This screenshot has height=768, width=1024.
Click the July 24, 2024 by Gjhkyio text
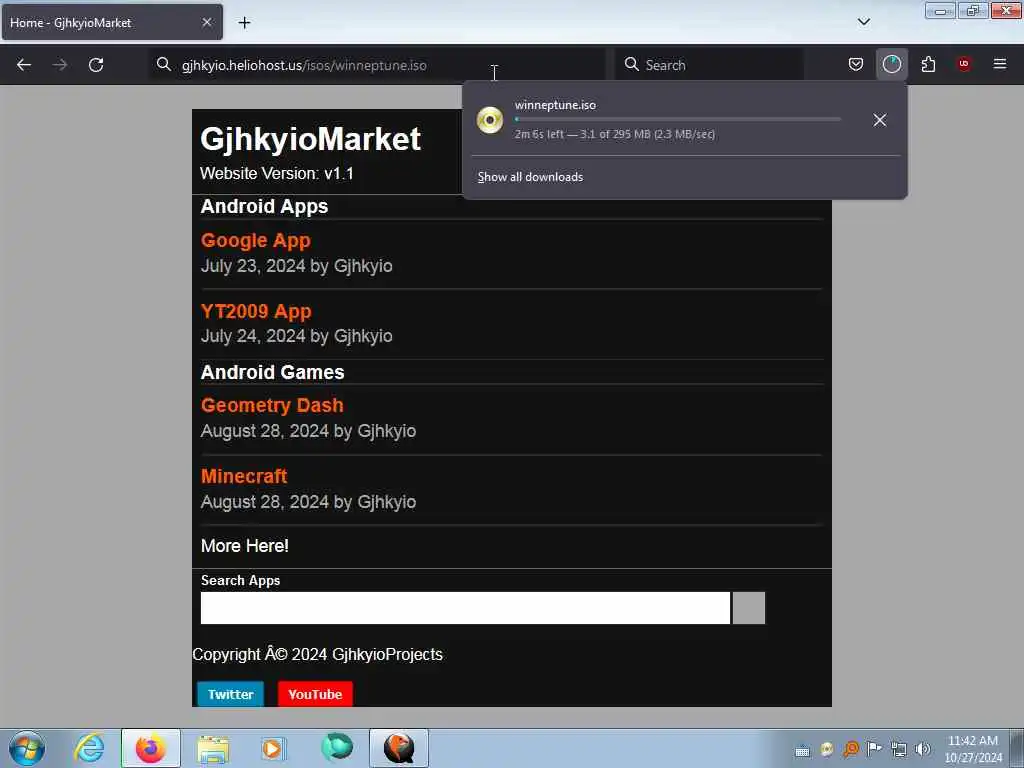pyautogui.click(x=296, y=336)
